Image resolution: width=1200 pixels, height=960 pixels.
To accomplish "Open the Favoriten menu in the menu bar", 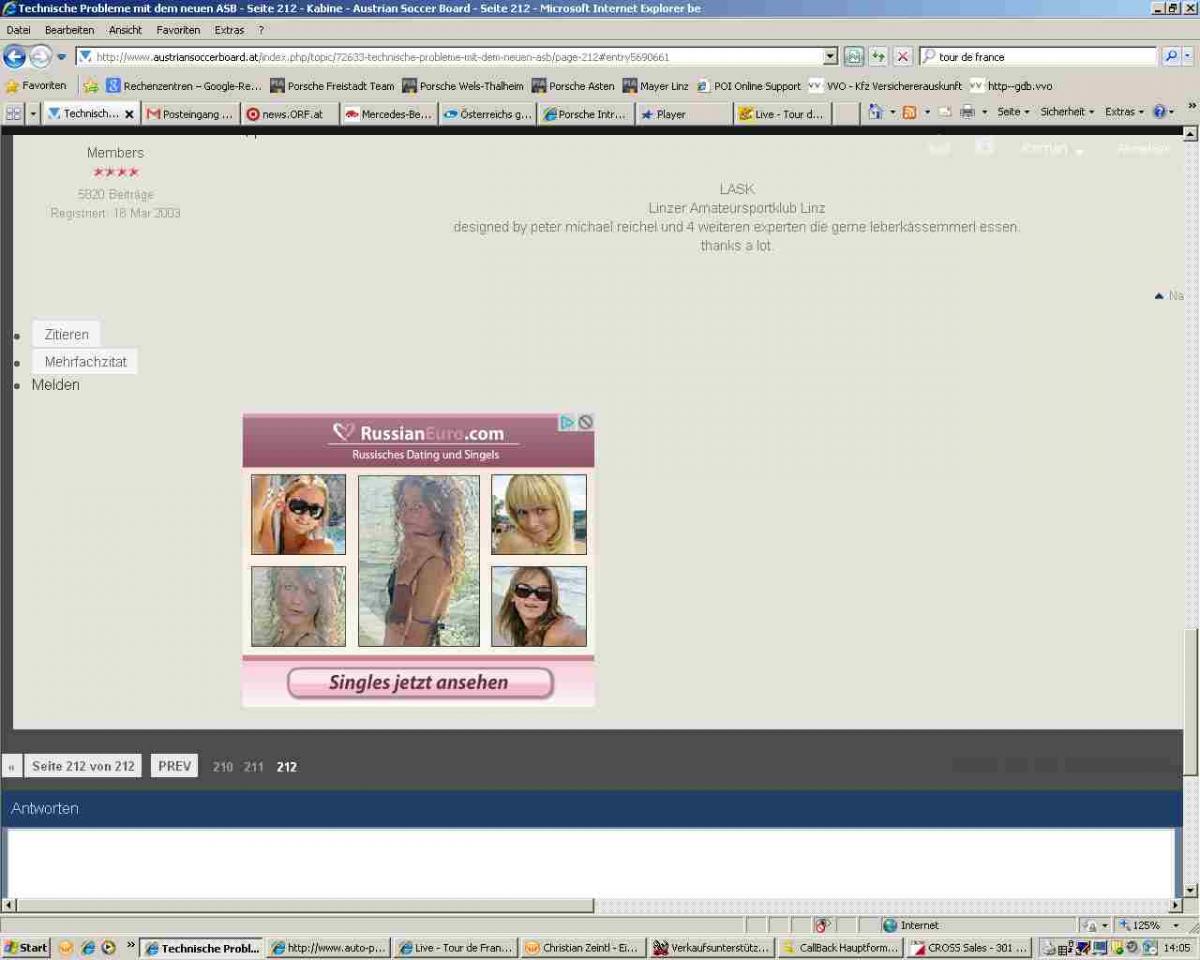I will pyautogui.click(x=178, y=30).
